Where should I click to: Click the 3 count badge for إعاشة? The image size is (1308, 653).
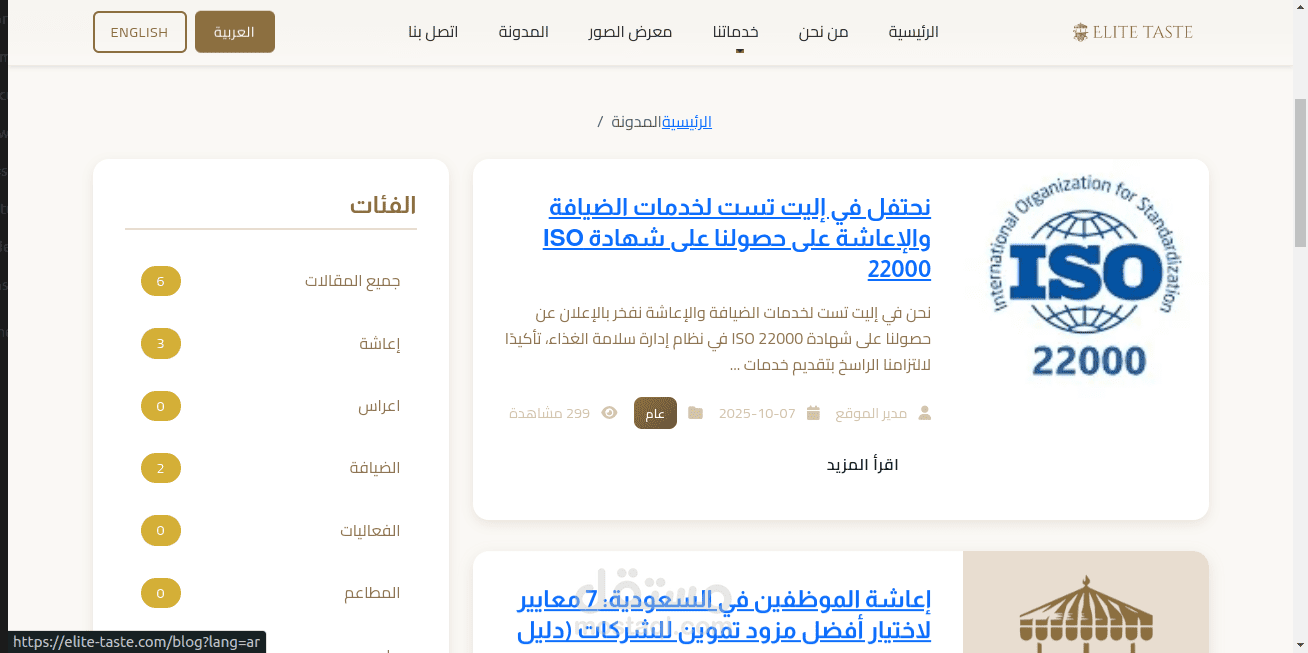coord(161,344)
